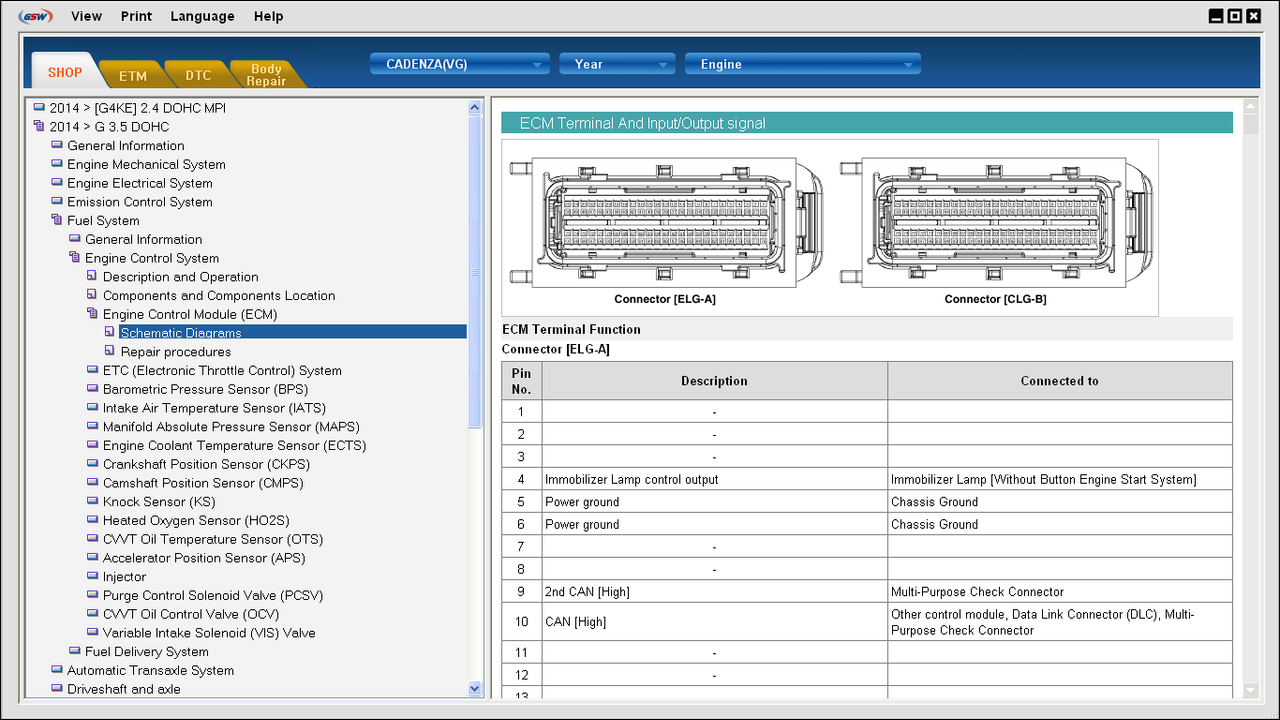Select Injector tree entry
The height and width of the screenshot is (720, 1280).
124,577
